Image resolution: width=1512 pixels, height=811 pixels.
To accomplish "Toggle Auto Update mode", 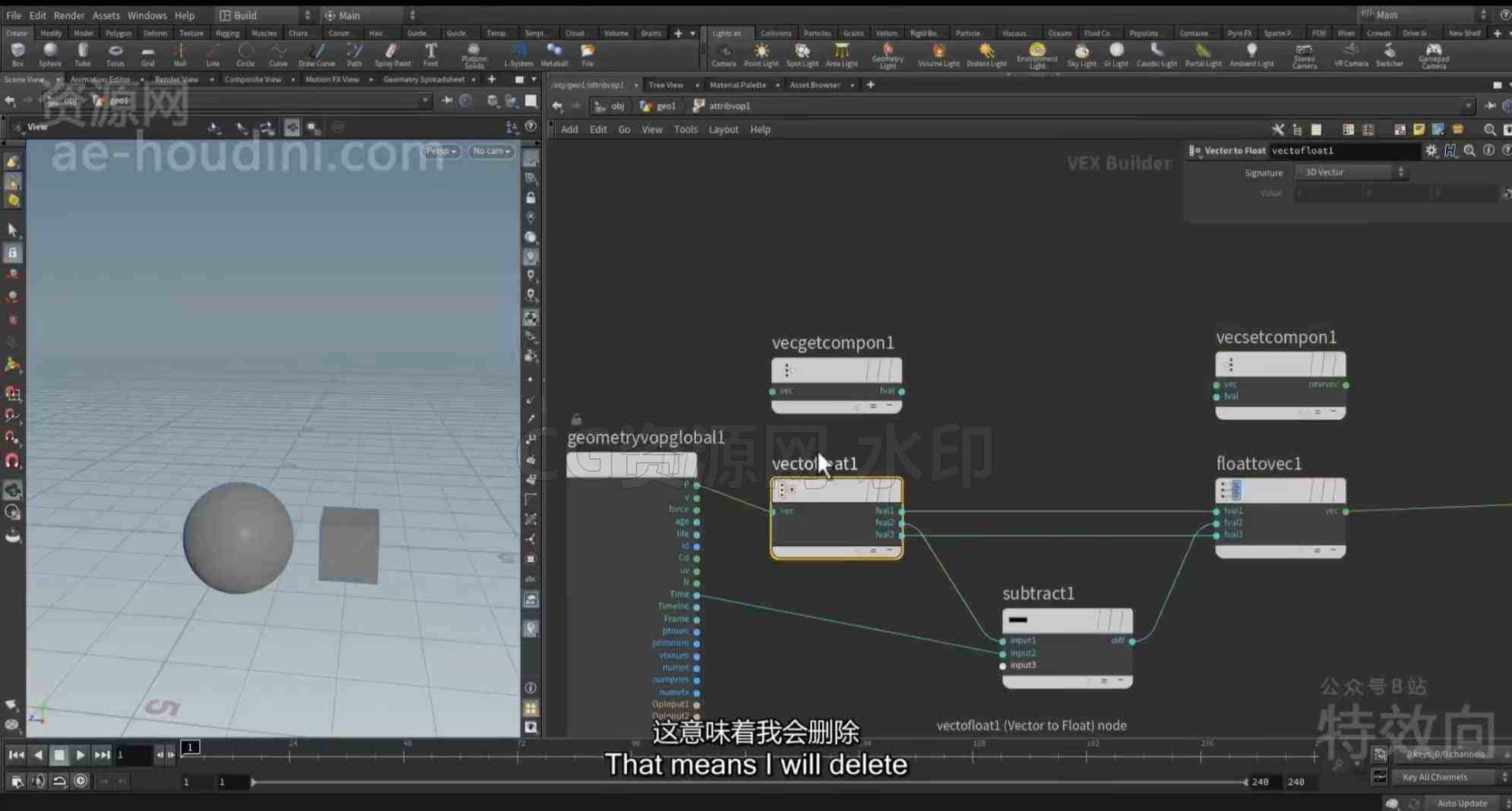I will [x=1463, y=803].
